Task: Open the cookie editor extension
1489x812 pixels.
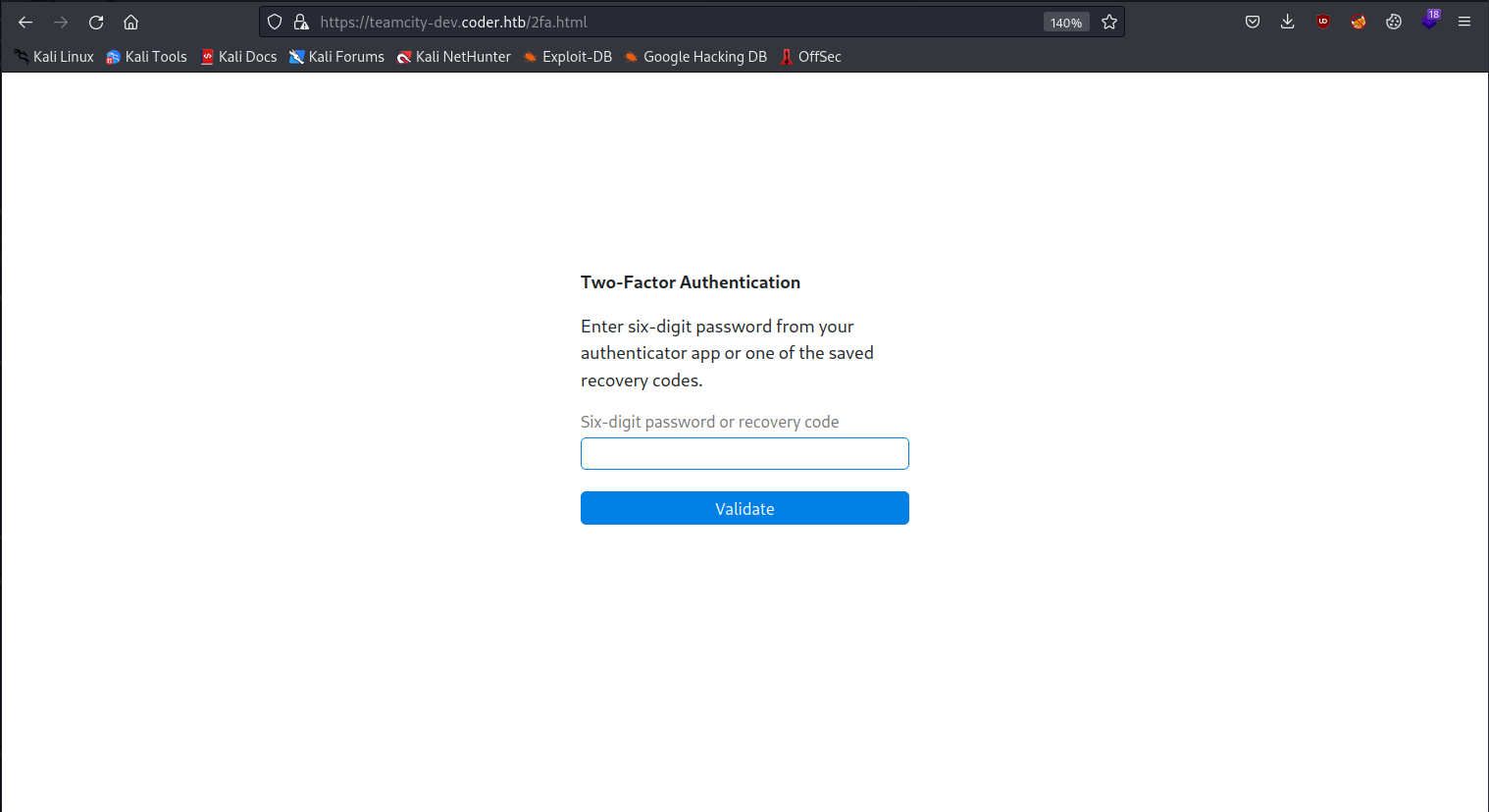Action: 1394,22
